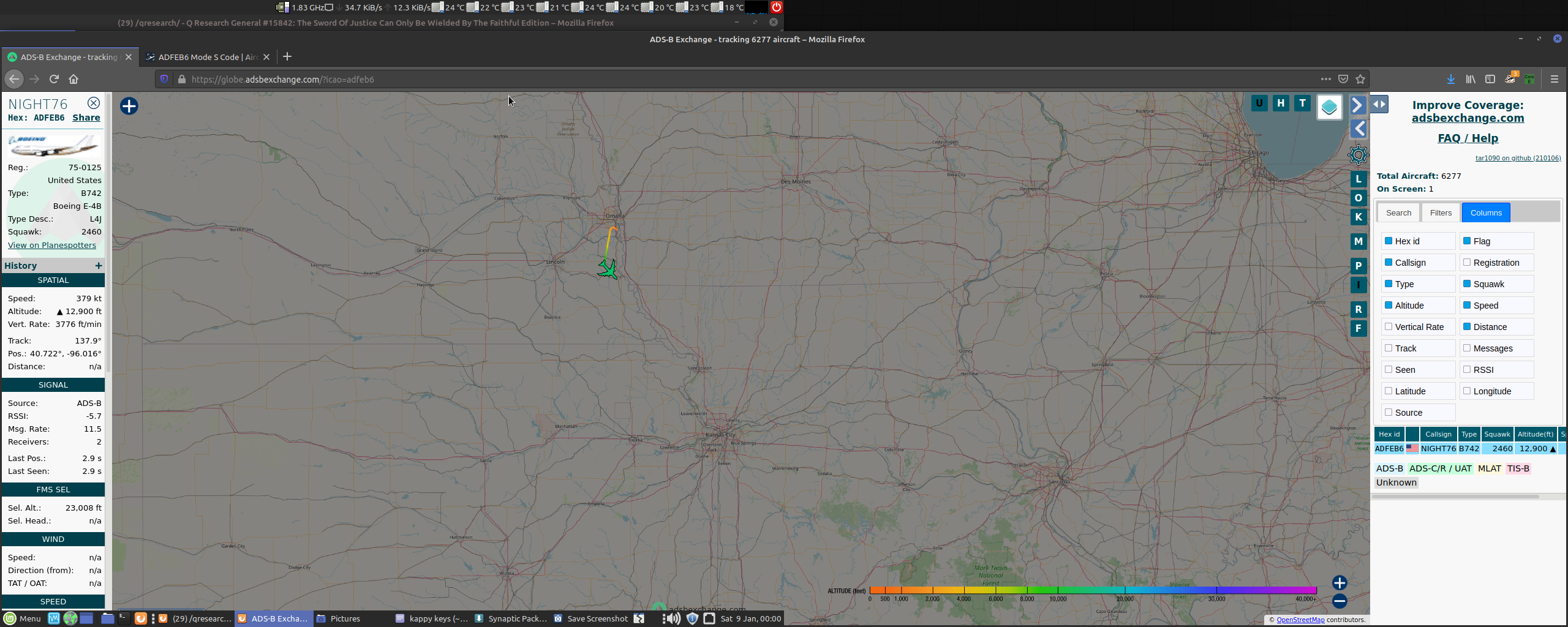Reload the page in Firefox
Viewport: 1568px width, 627px height.
(54, 79)
